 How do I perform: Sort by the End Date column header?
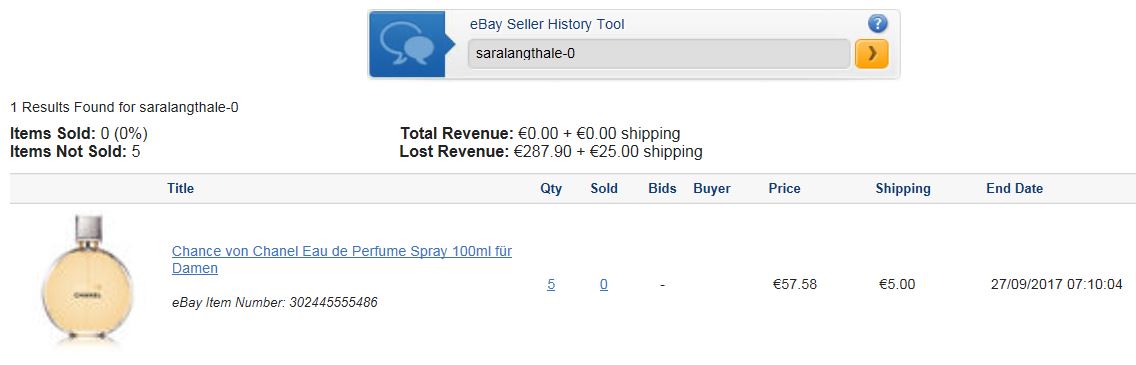coord(1014,188)
